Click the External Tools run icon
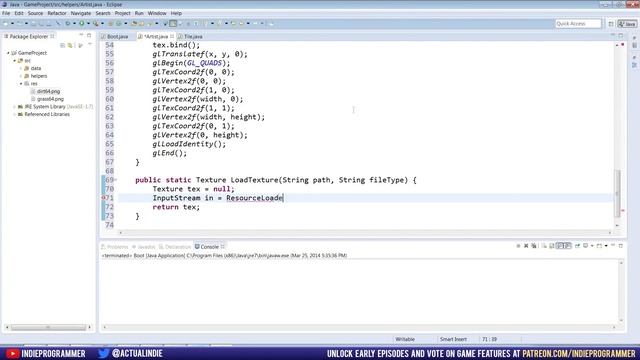Viewport: 640px width, 360px height. (96, 24)
